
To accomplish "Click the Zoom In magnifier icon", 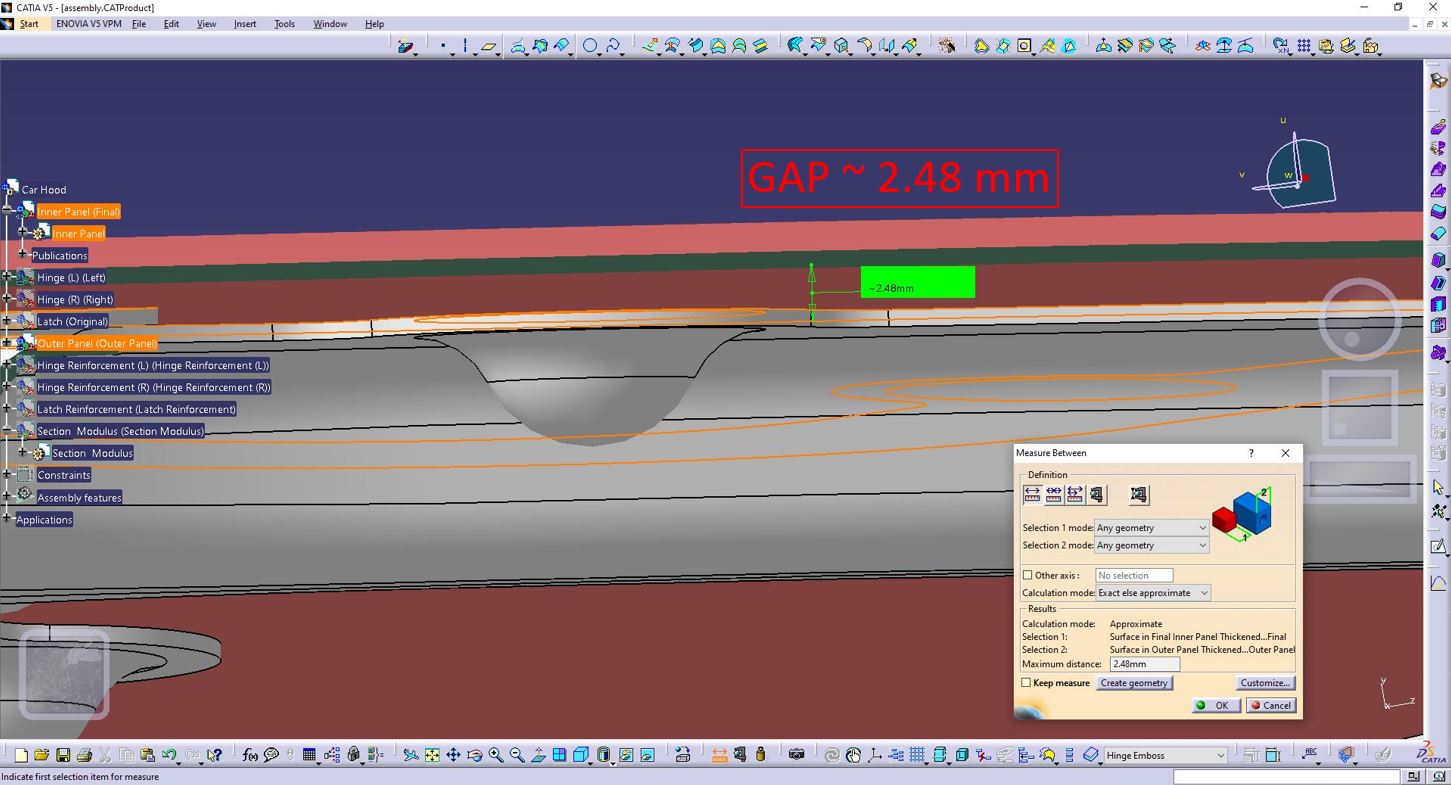I will tap(496, 756).
